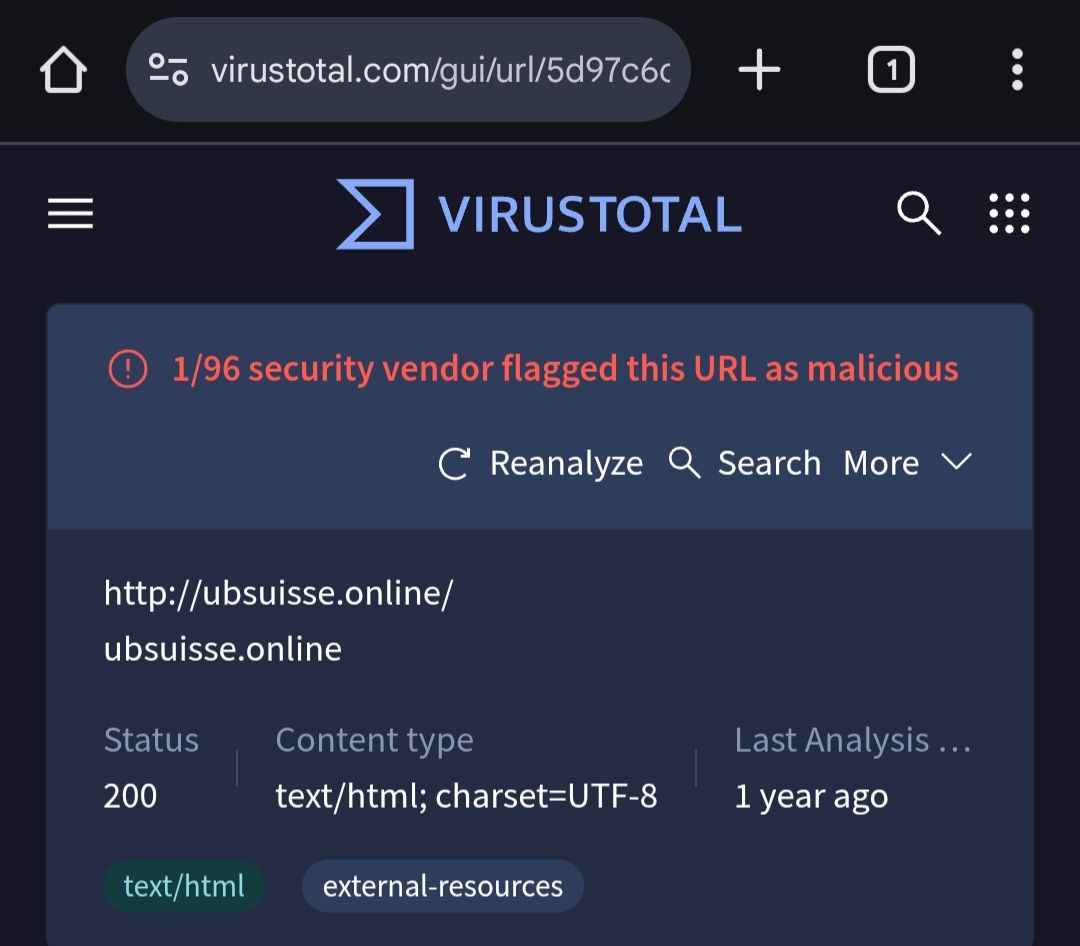Click the Reanalyze refresh icon
1080x946 pixels.
[455, 464]
